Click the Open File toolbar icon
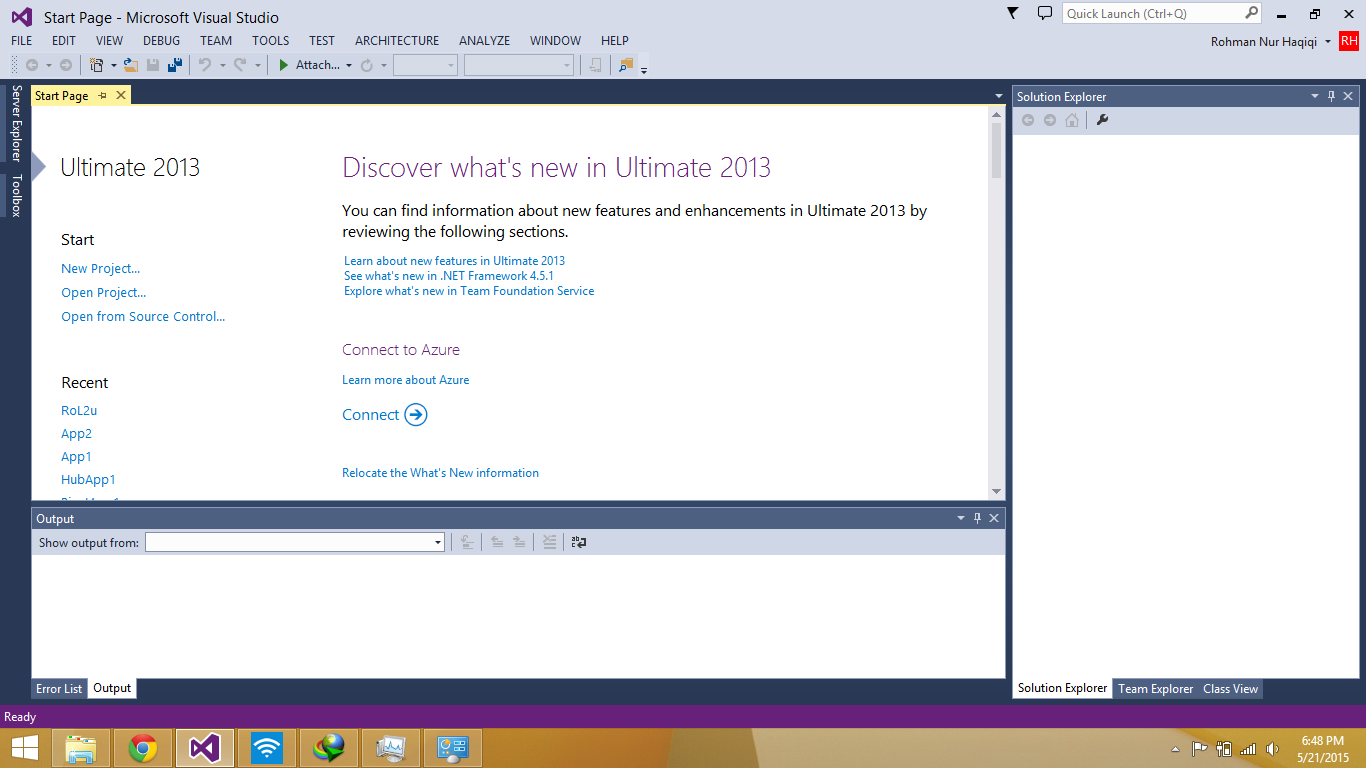The image size is (1366, 768). [130, 65]
